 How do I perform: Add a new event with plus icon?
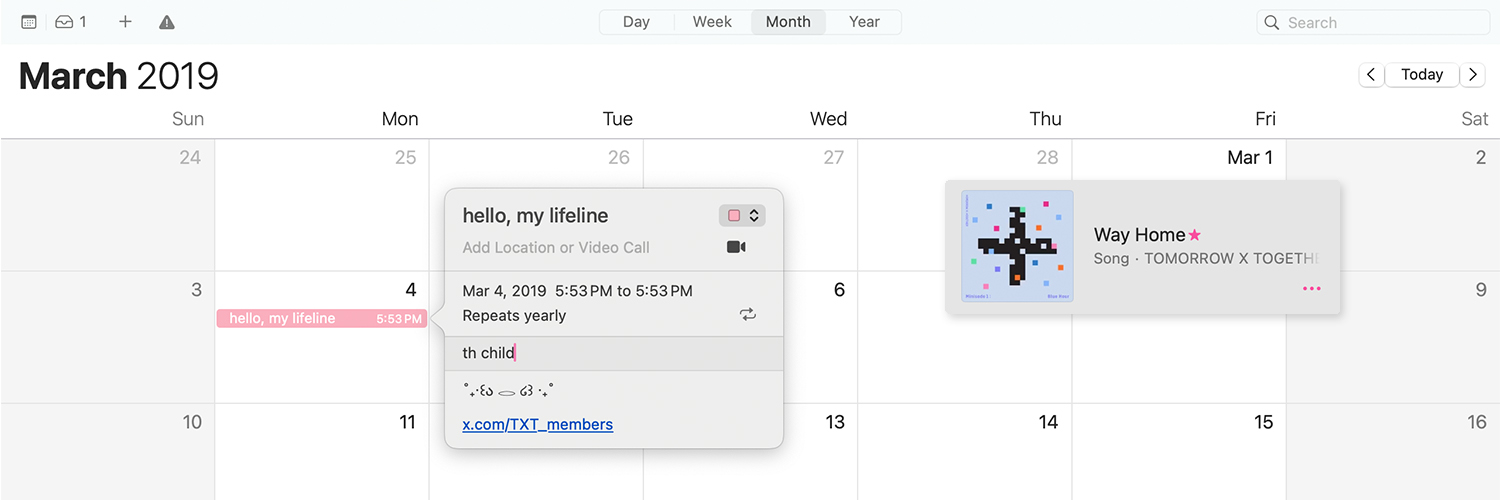[125, 22]
